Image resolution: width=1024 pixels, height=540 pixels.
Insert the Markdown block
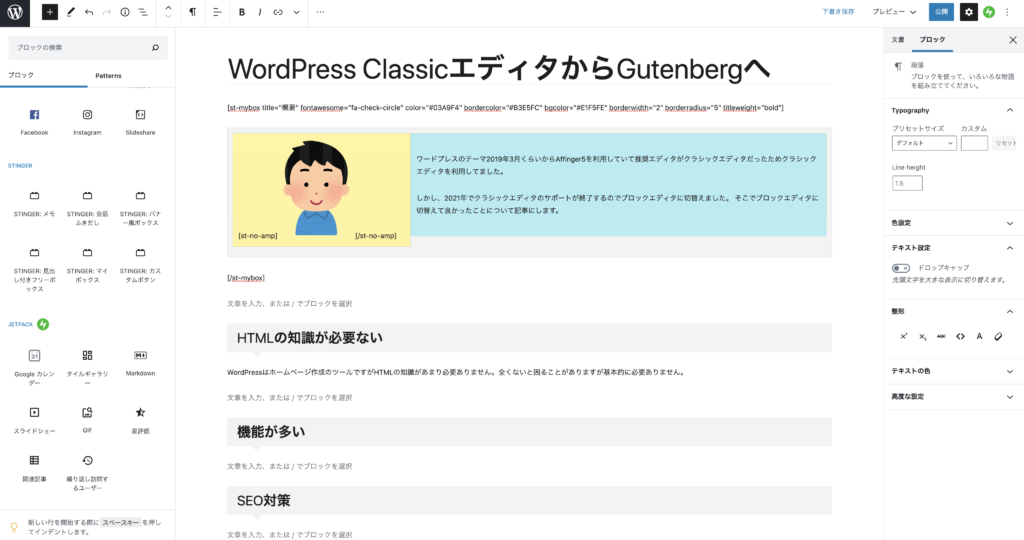[x=140, y=362]
